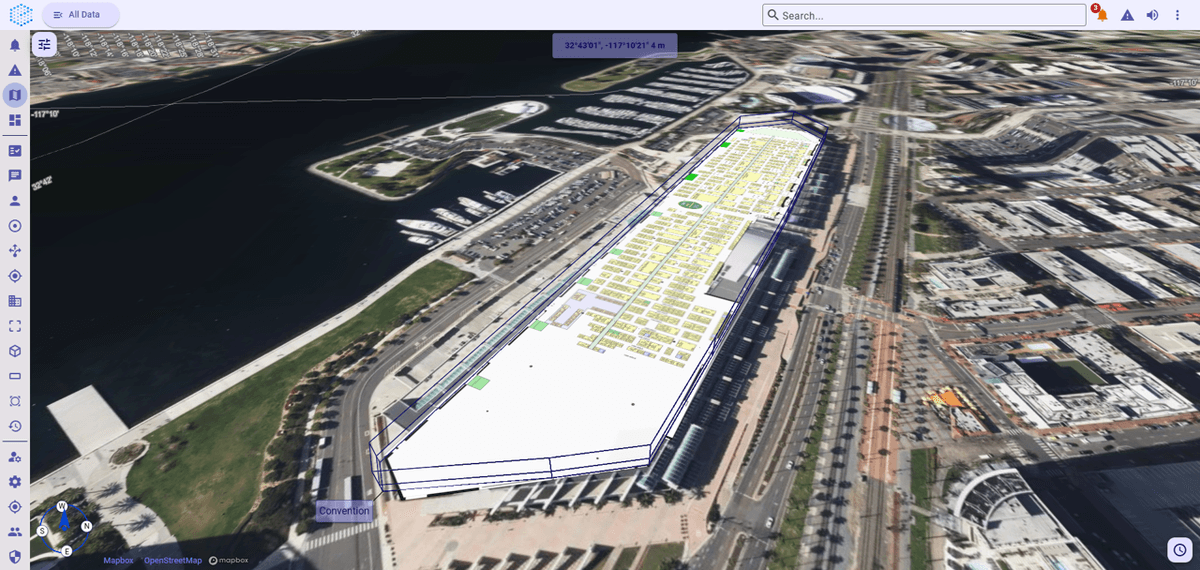
Task: Click the security shield icon in sidebar
Action: click(x=15, y=556)
